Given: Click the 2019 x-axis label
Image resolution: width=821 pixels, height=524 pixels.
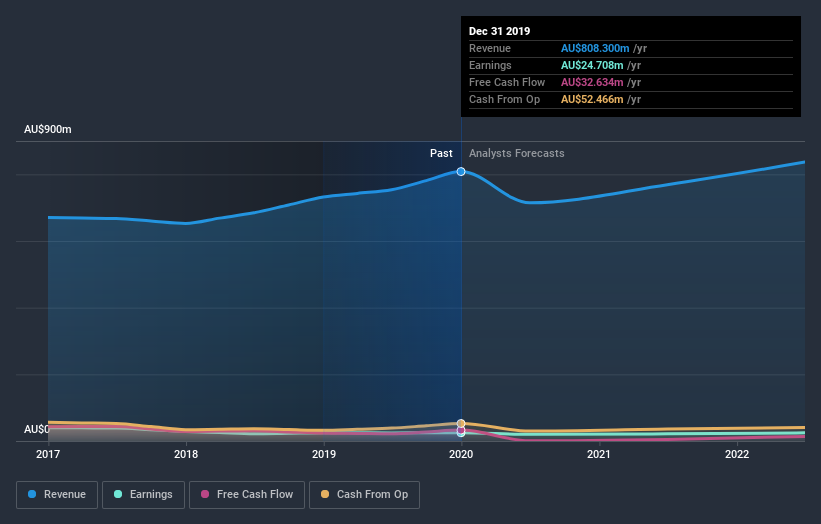Looking at the screenshot, I should click(324, 454).
